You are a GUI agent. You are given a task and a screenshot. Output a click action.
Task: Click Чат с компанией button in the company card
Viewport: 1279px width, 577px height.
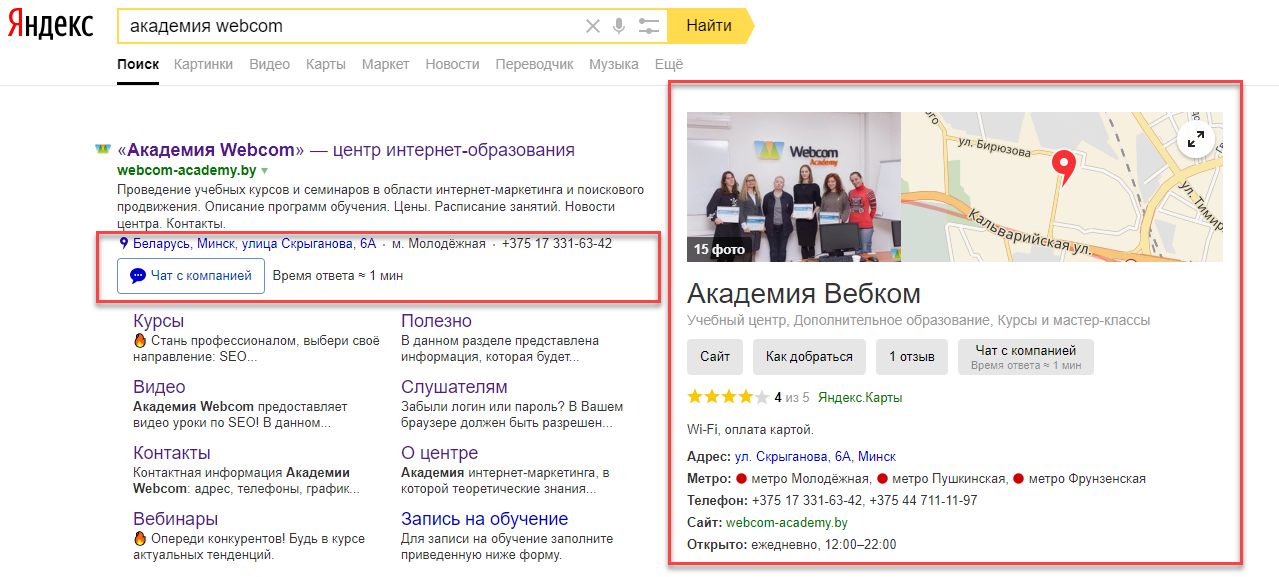(x=1026, y=357)
